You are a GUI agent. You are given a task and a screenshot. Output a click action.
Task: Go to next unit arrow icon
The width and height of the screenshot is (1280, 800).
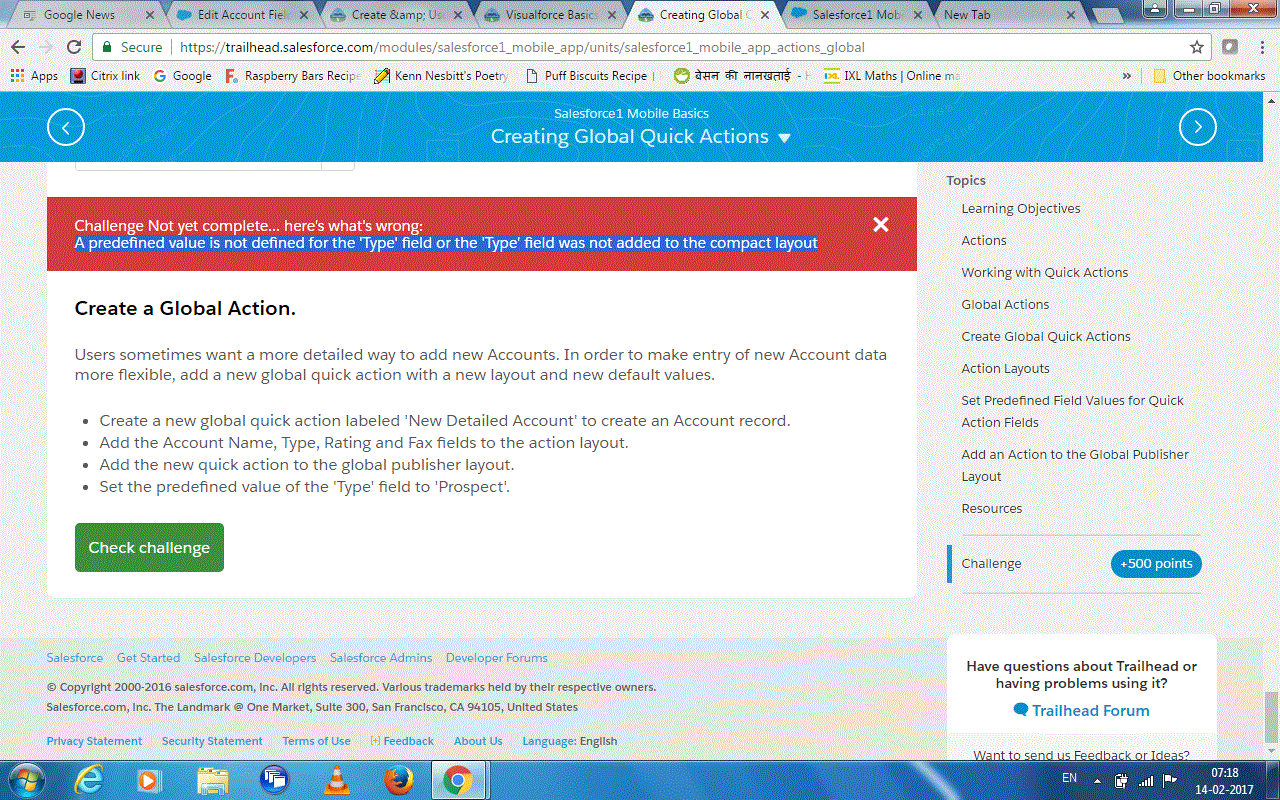click(x=1198, y=127)
